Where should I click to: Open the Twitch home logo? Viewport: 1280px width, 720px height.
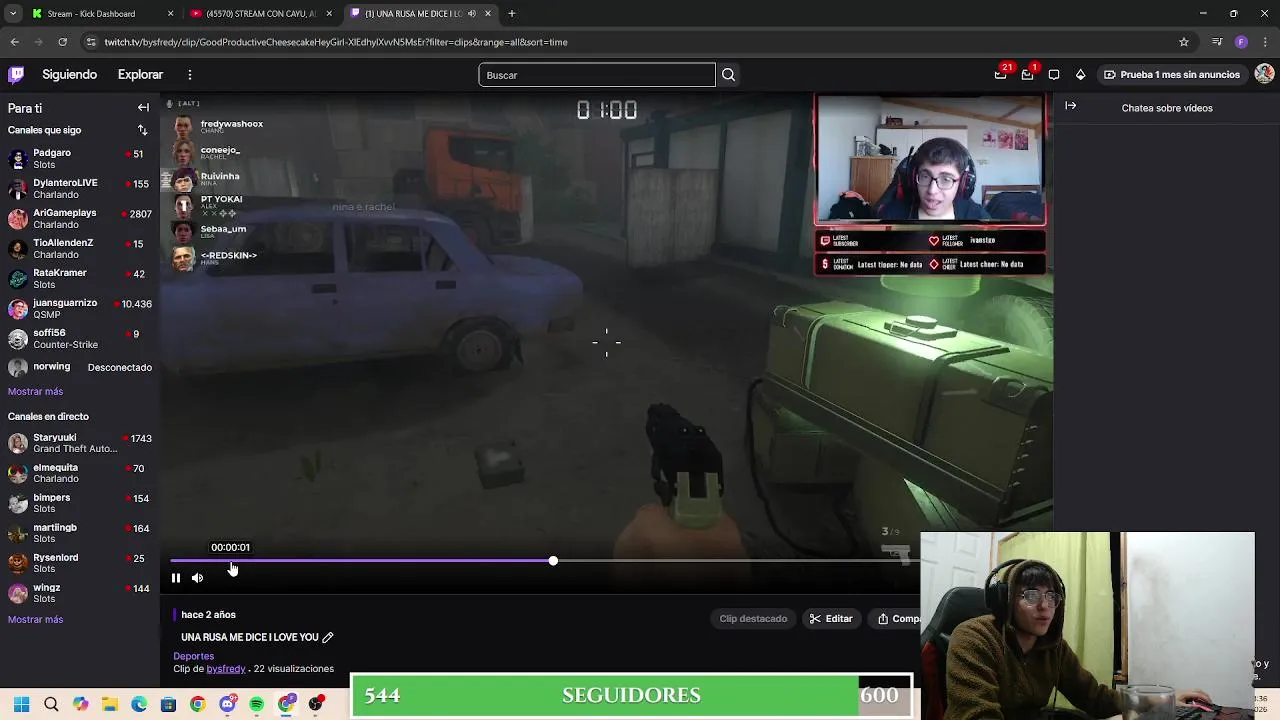tap(16, 74)
